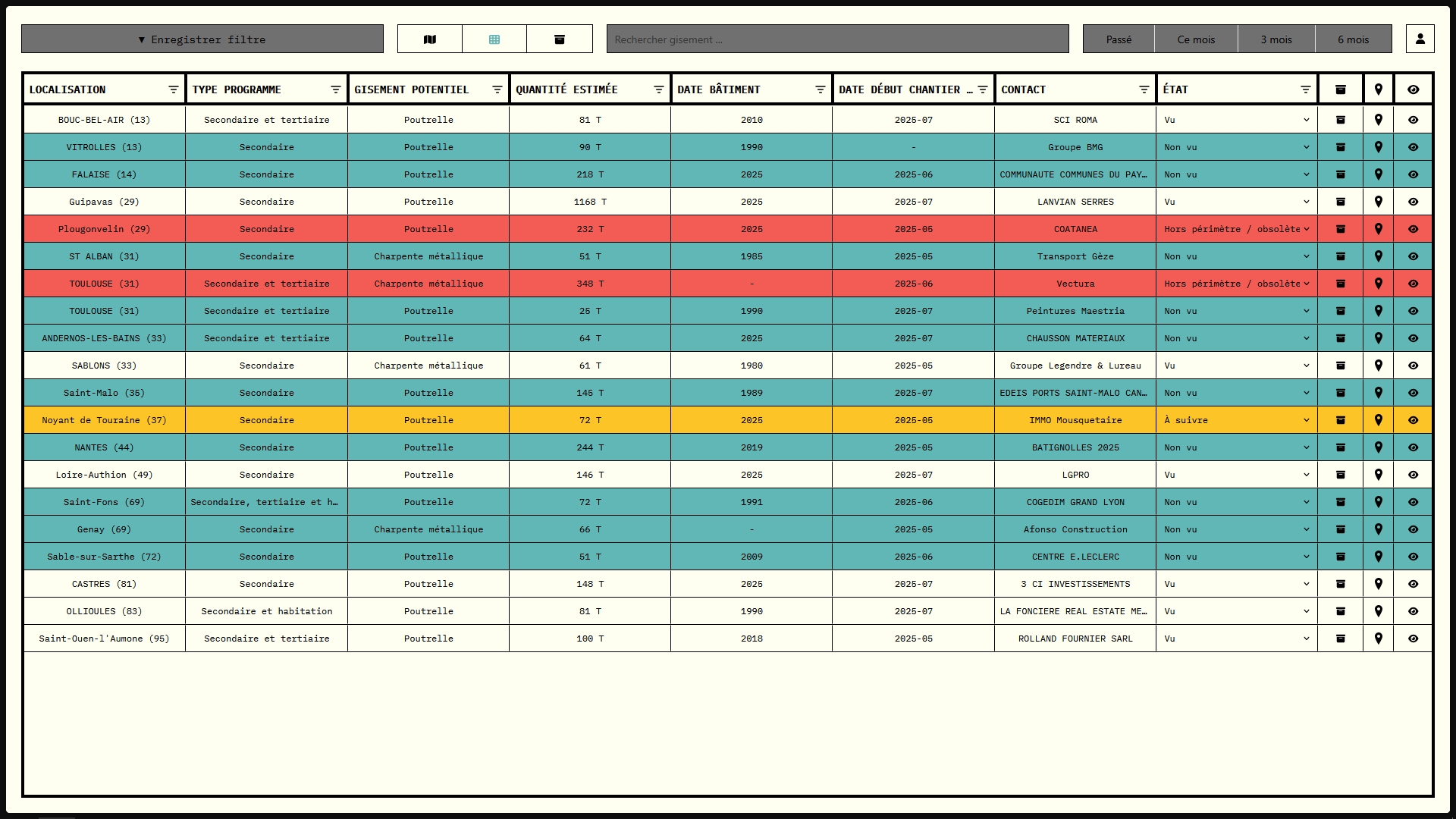
Task: Open the archive view in toolbar
Action: (560, 39)
